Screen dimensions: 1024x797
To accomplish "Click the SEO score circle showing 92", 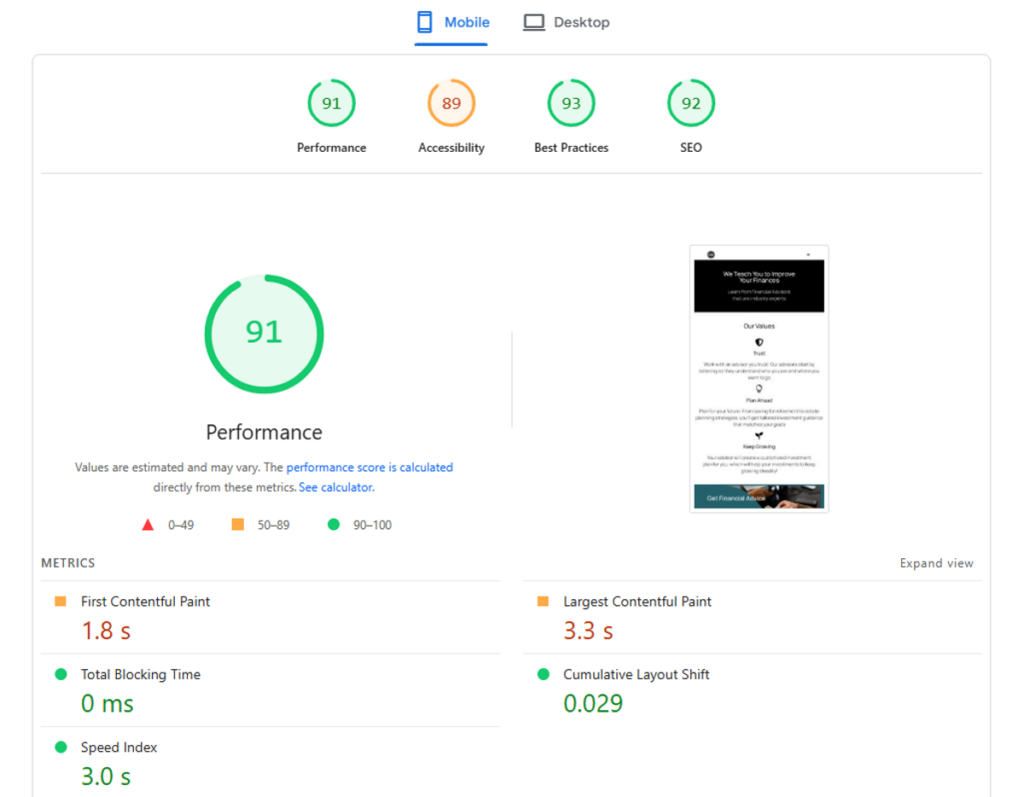I will [x=690, y=102].
